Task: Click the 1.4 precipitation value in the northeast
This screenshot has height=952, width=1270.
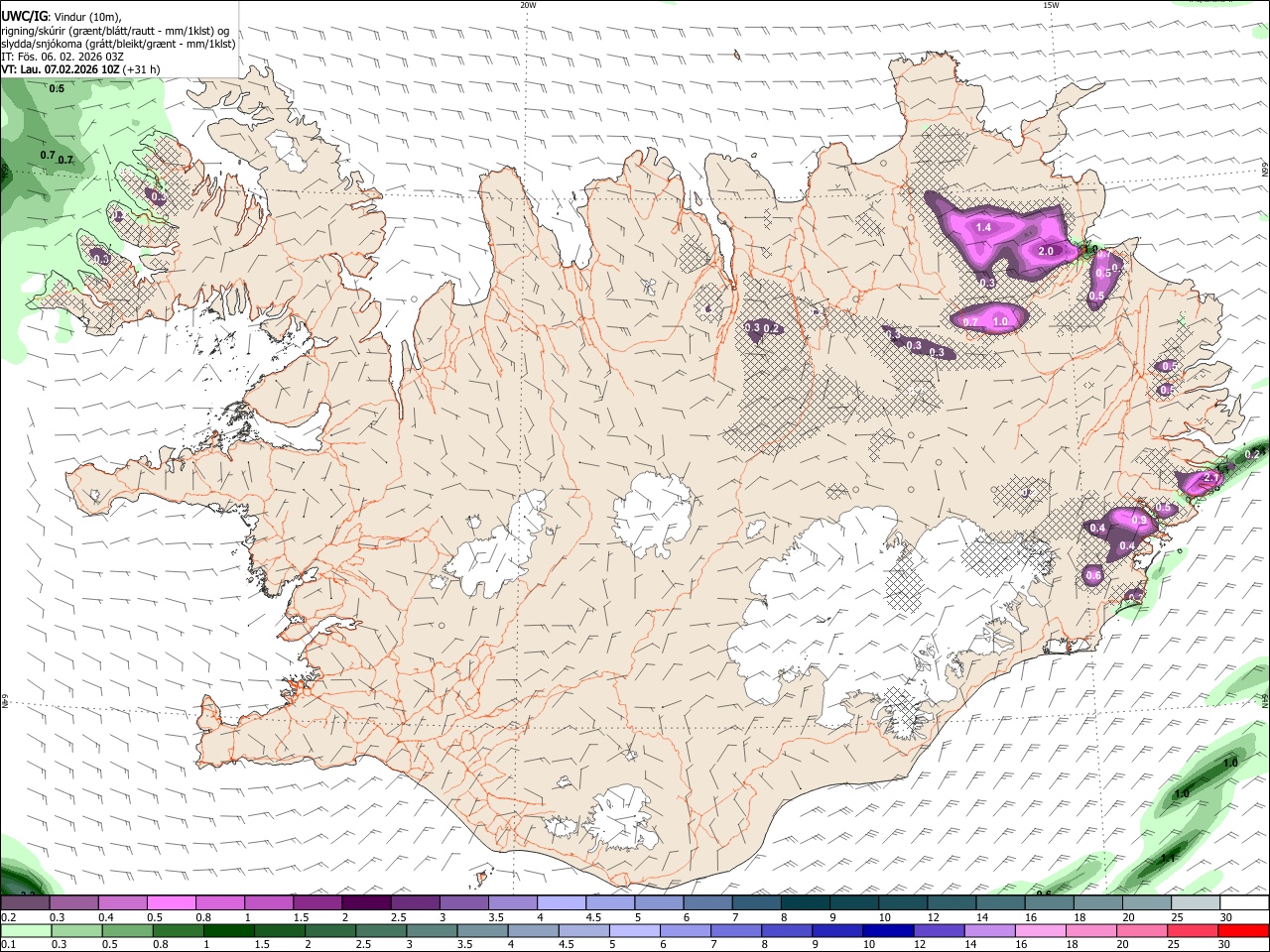Action: (983, 228)
